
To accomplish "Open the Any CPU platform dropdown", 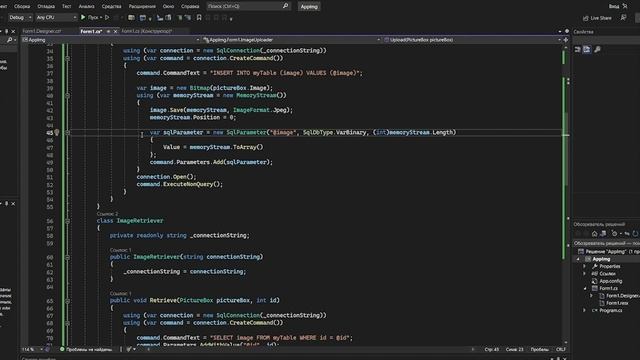I will pyautogui.click(x=56, y=18).
